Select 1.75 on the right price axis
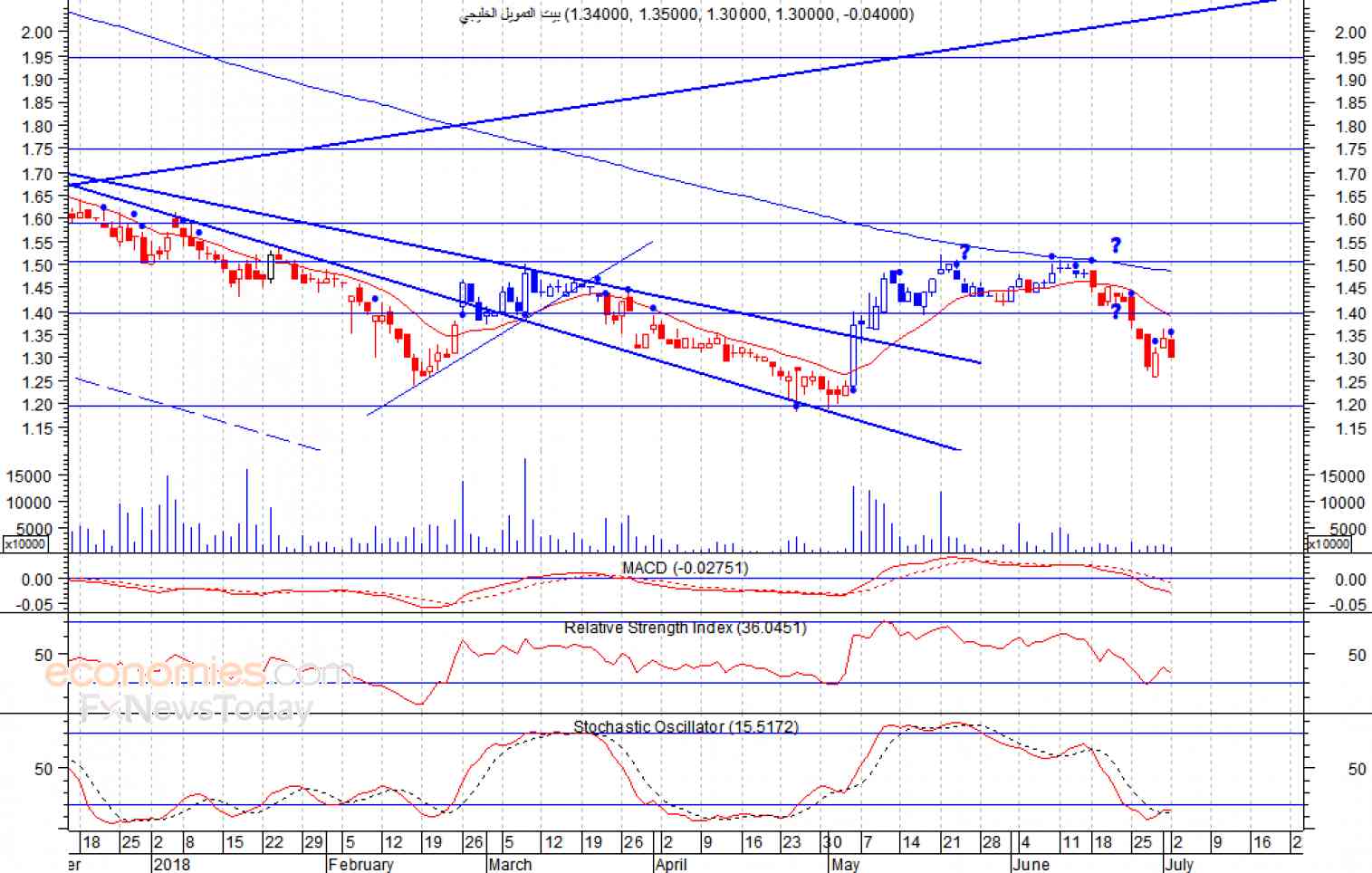The image size is (1372, 873). click(1350, 149)
